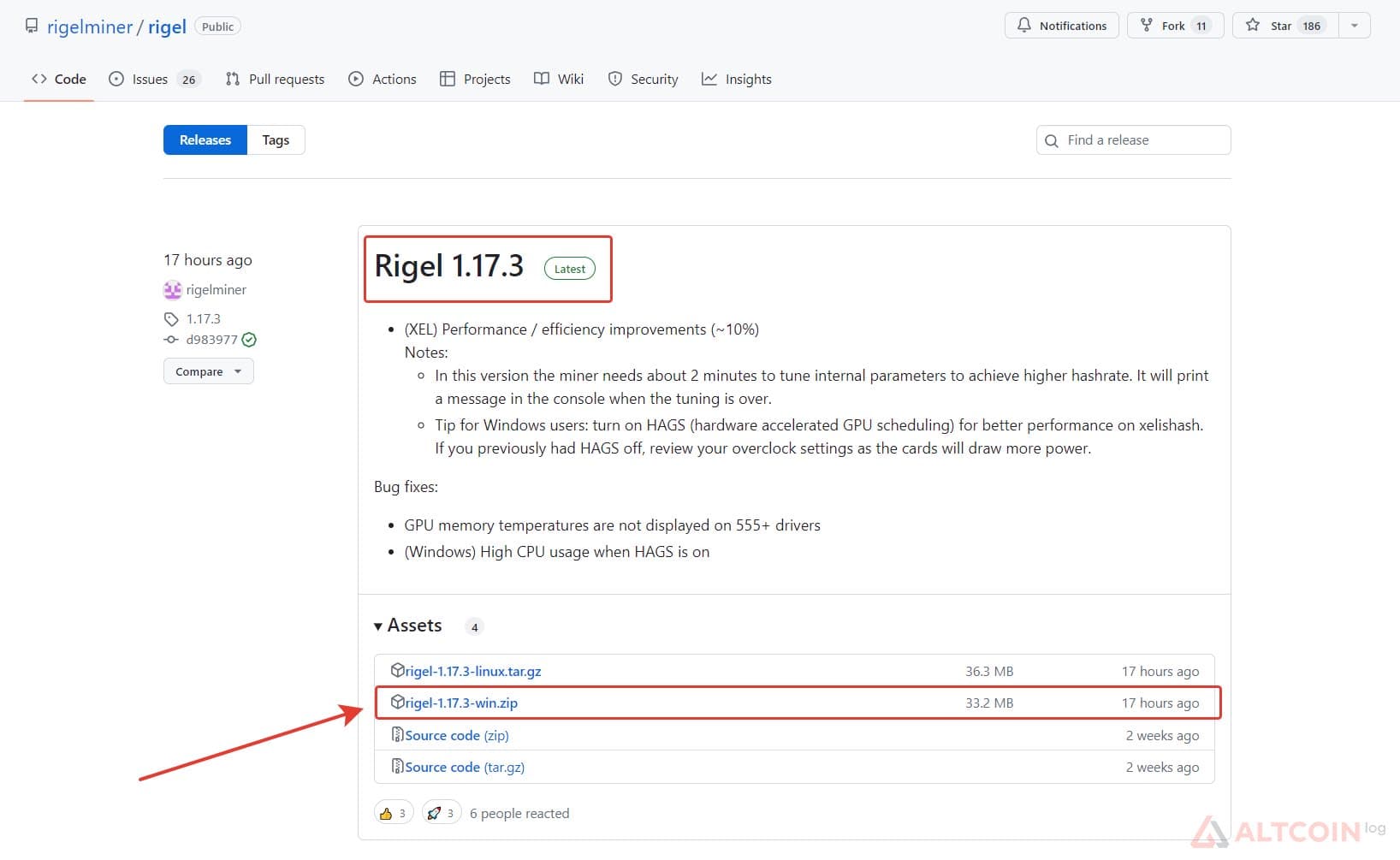Viewport: 1400px width, 860px height.
Task: Download Source code (zip)
Action: pos(457,735)
